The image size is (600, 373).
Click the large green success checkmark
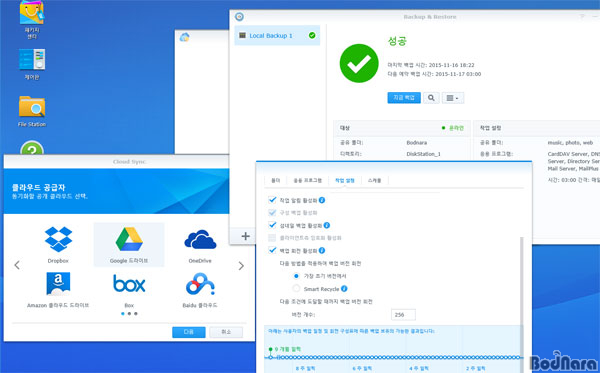tap(359, 63)
